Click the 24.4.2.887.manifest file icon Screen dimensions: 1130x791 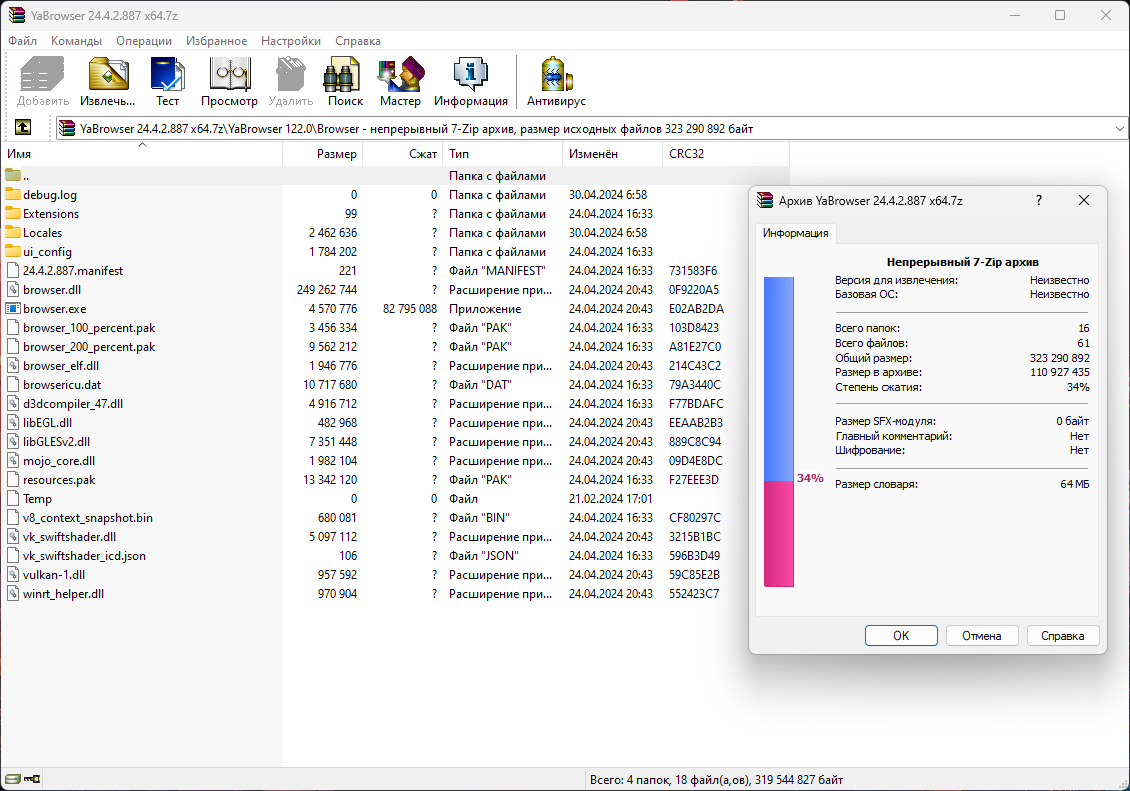coord(12,270)
